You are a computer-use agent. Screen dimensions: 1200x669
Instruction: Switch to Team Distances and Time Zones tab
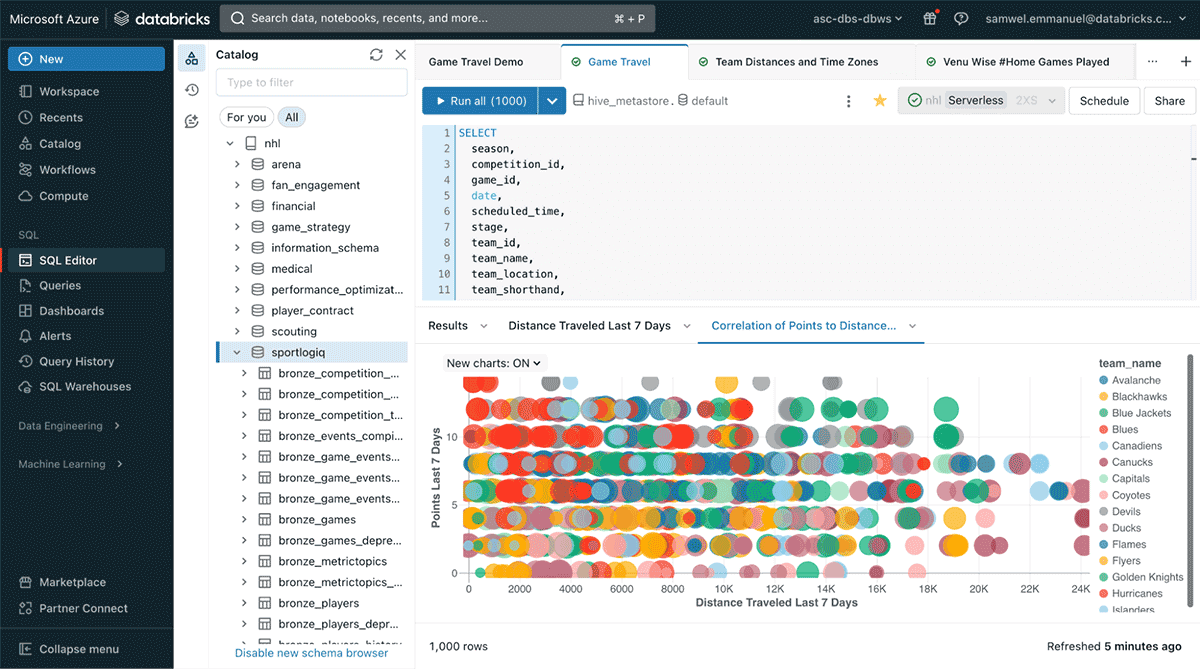point(796,62)
